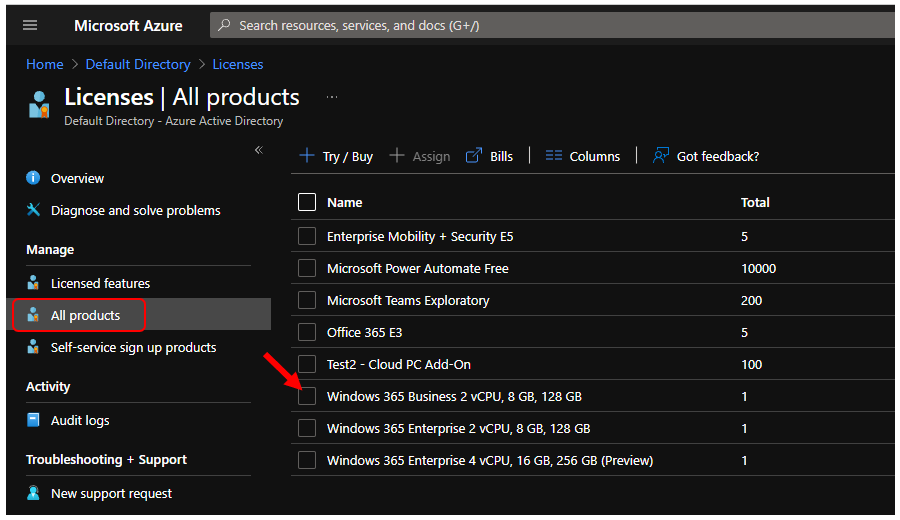Click the Self-service sign up products icon
The height and width of the screenshot is (520, 900).
pyautogui.click(x=33, y=347)
